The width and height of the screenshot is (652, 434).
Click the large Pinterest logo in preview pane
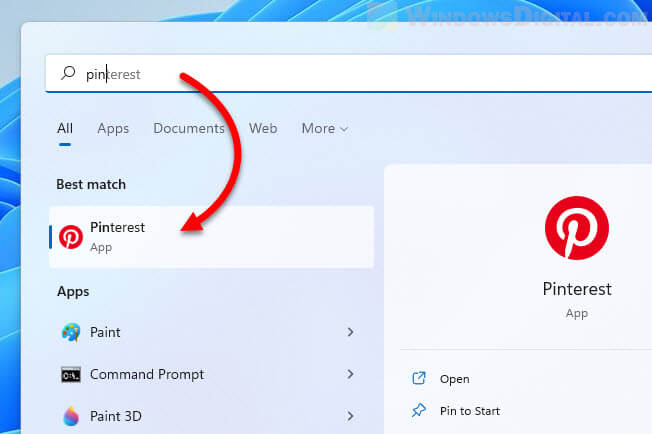point(577,228)
